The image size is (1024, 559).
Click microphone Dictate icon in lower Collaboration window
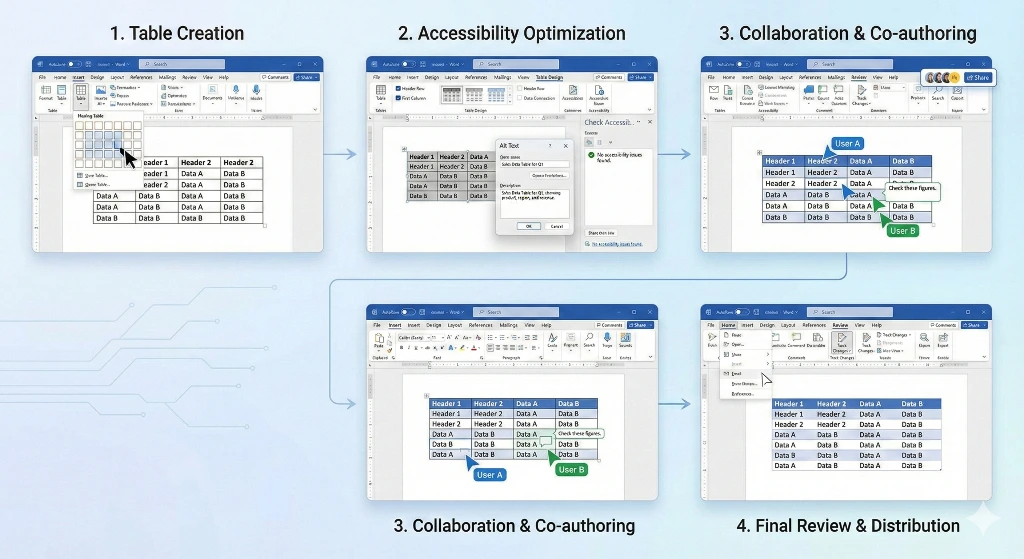point(607,337)
